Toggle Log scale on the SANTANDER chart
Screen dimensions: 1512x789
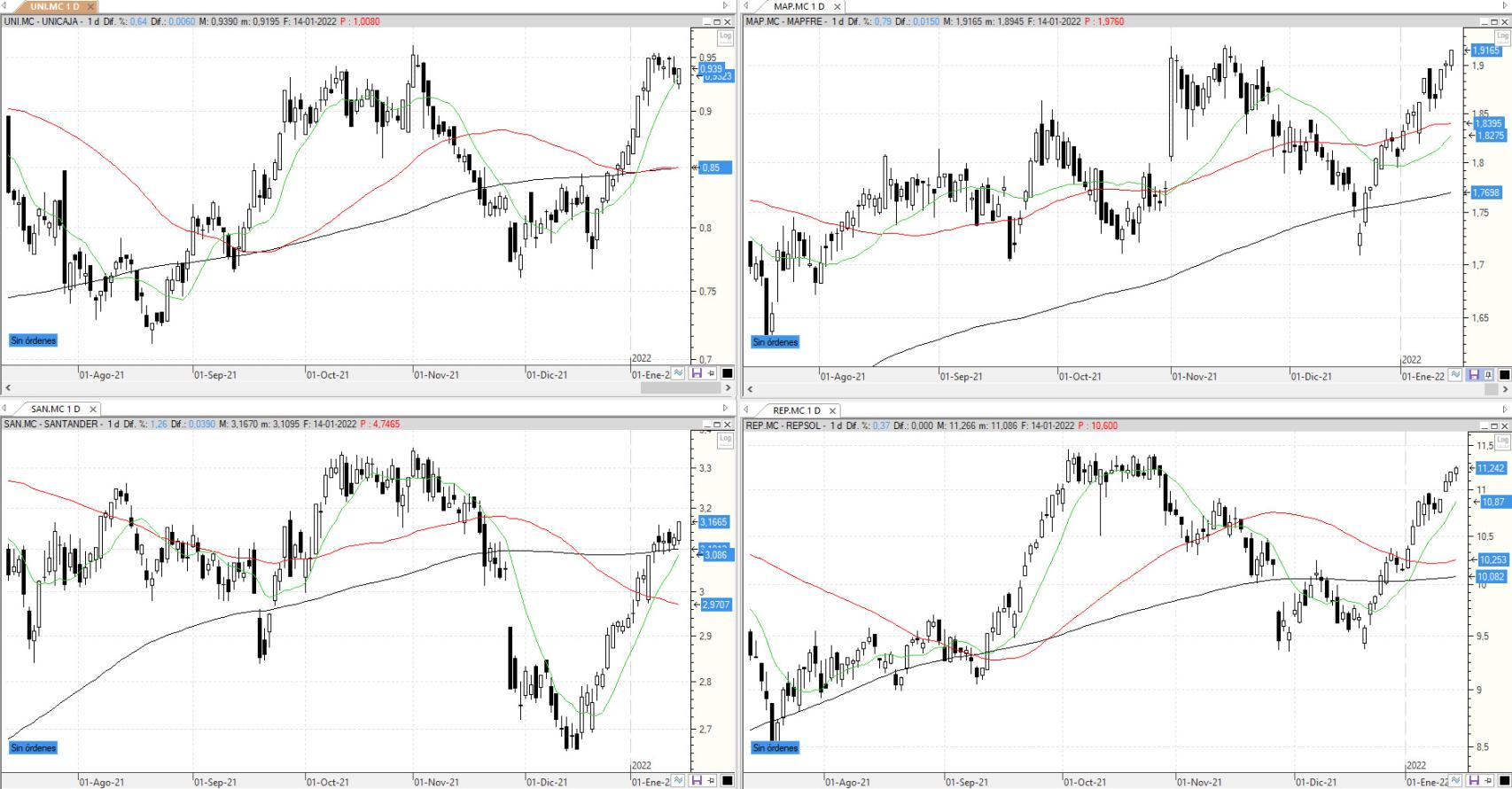coord(725,439)
